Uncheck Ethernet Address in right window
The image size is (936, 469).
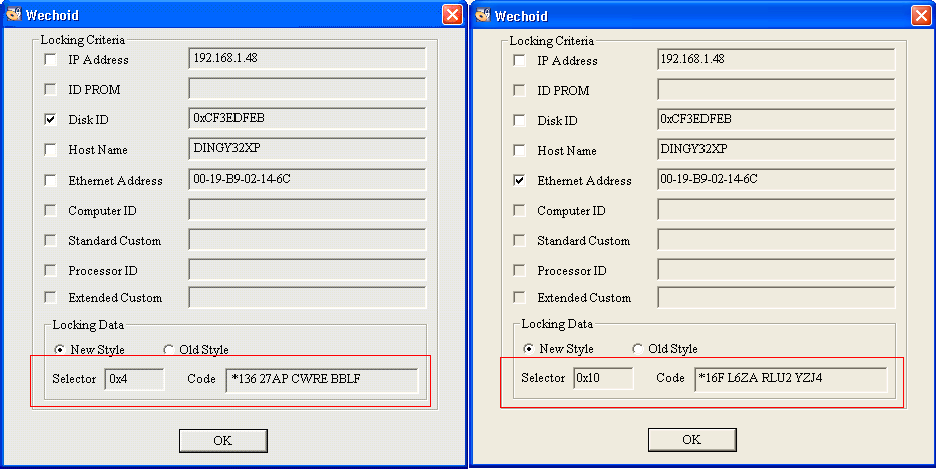[520, 180]
